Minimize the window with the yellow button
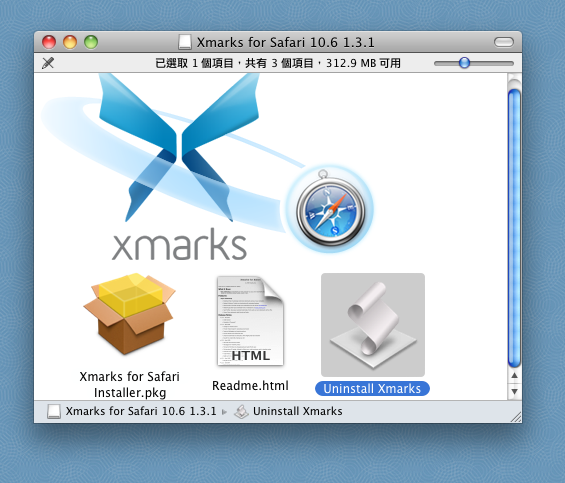Image resolution: width=565 pixels, height=483 pixels. coord(70,42)
